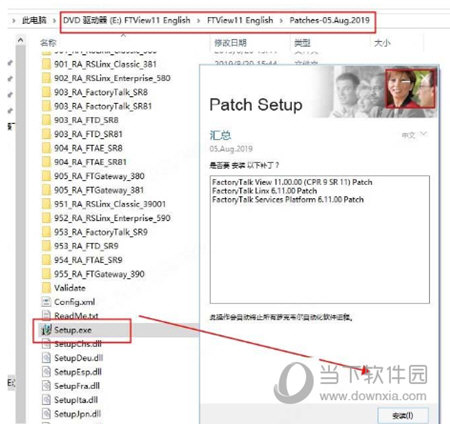Click the ReadMe.txt file icon
Image resolution: width=450 pixels, height=424 pixels.
click(x=46, y=315)
